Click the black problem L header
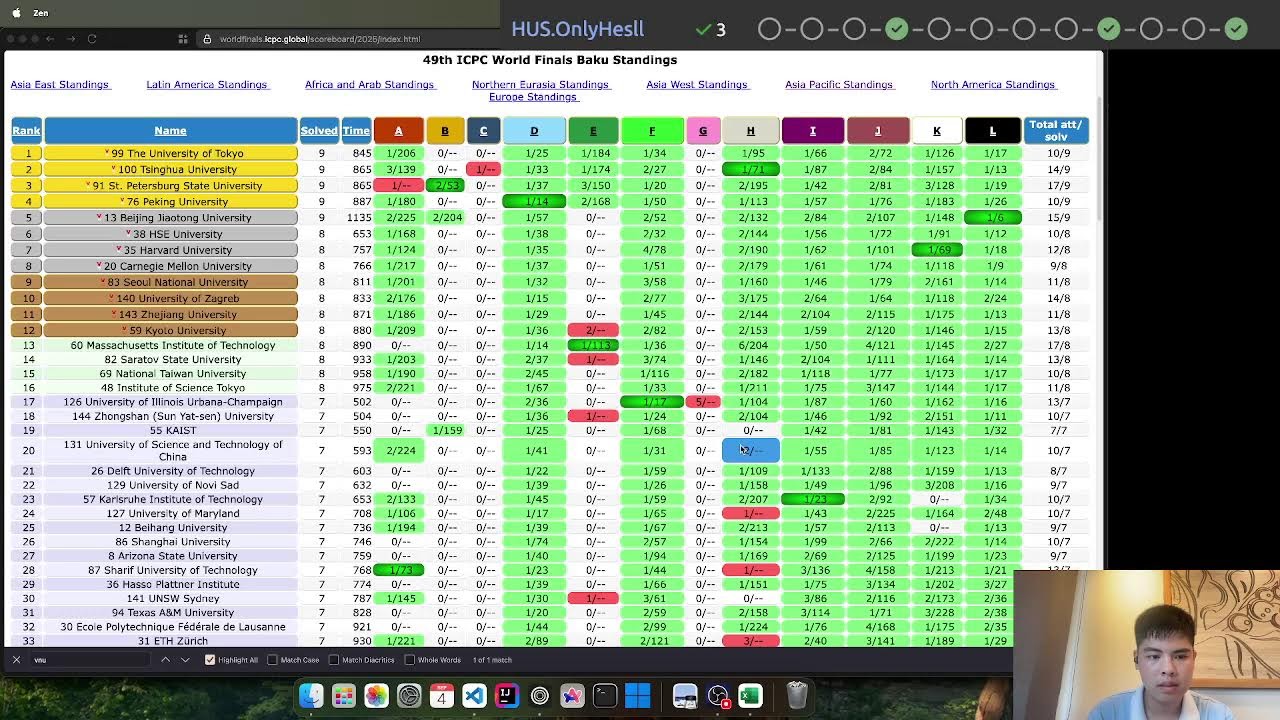The width and height of the screenshot is (1280, 720). point(992,131)
